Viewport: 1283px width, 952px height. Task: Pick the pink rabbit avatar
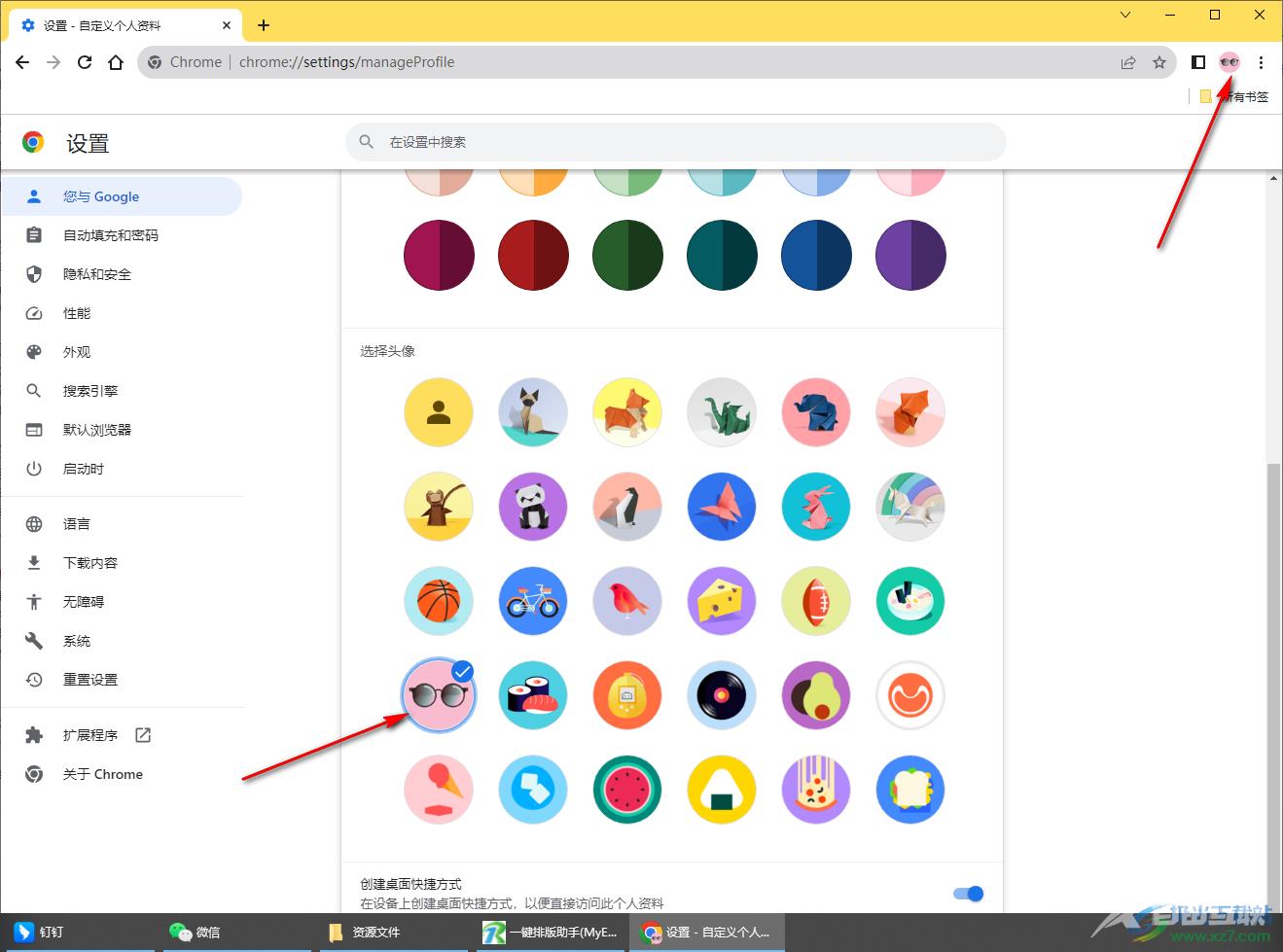click(816, 507)
